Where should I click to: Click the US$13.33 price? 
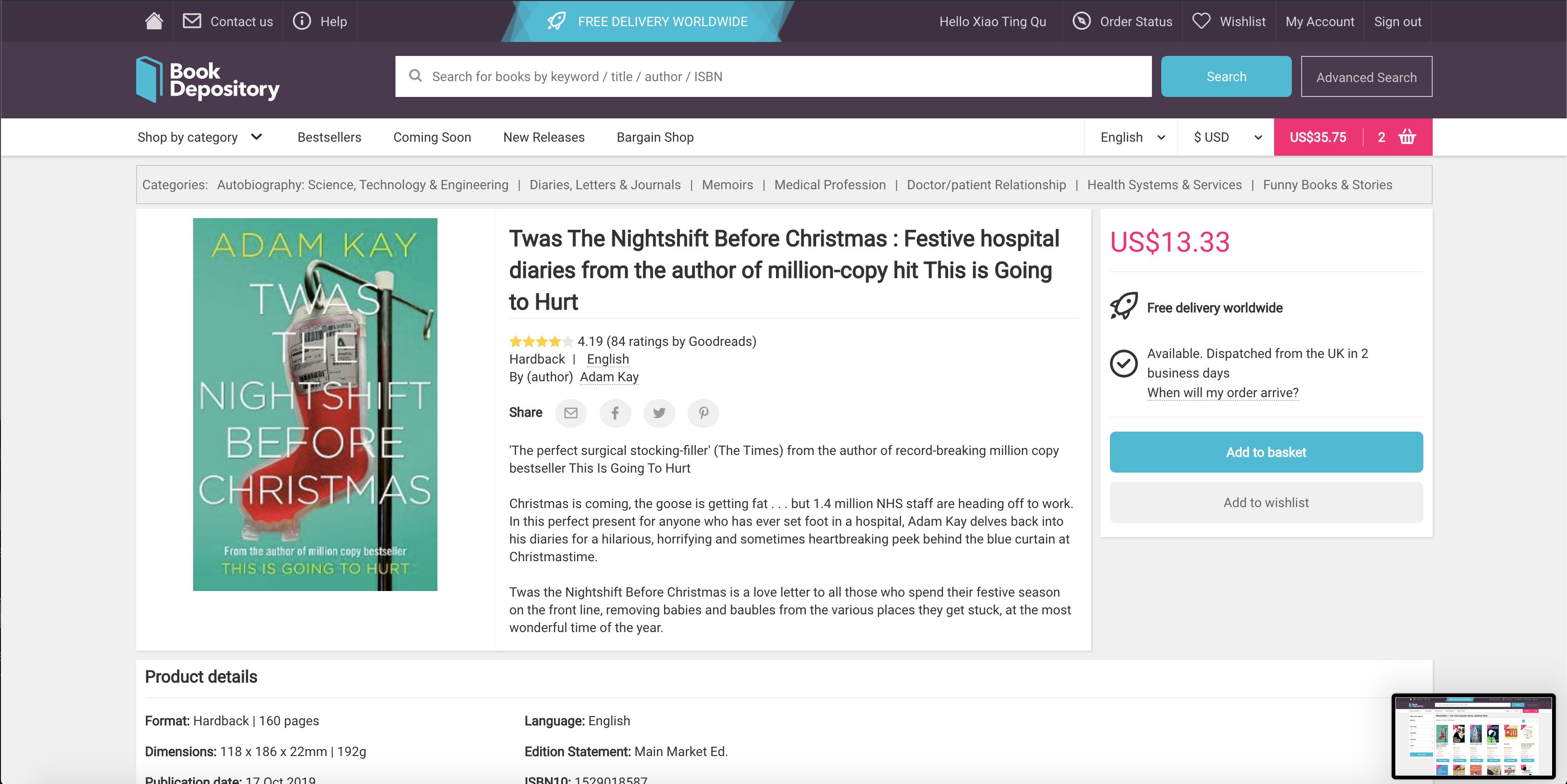tap(1169, 242)
